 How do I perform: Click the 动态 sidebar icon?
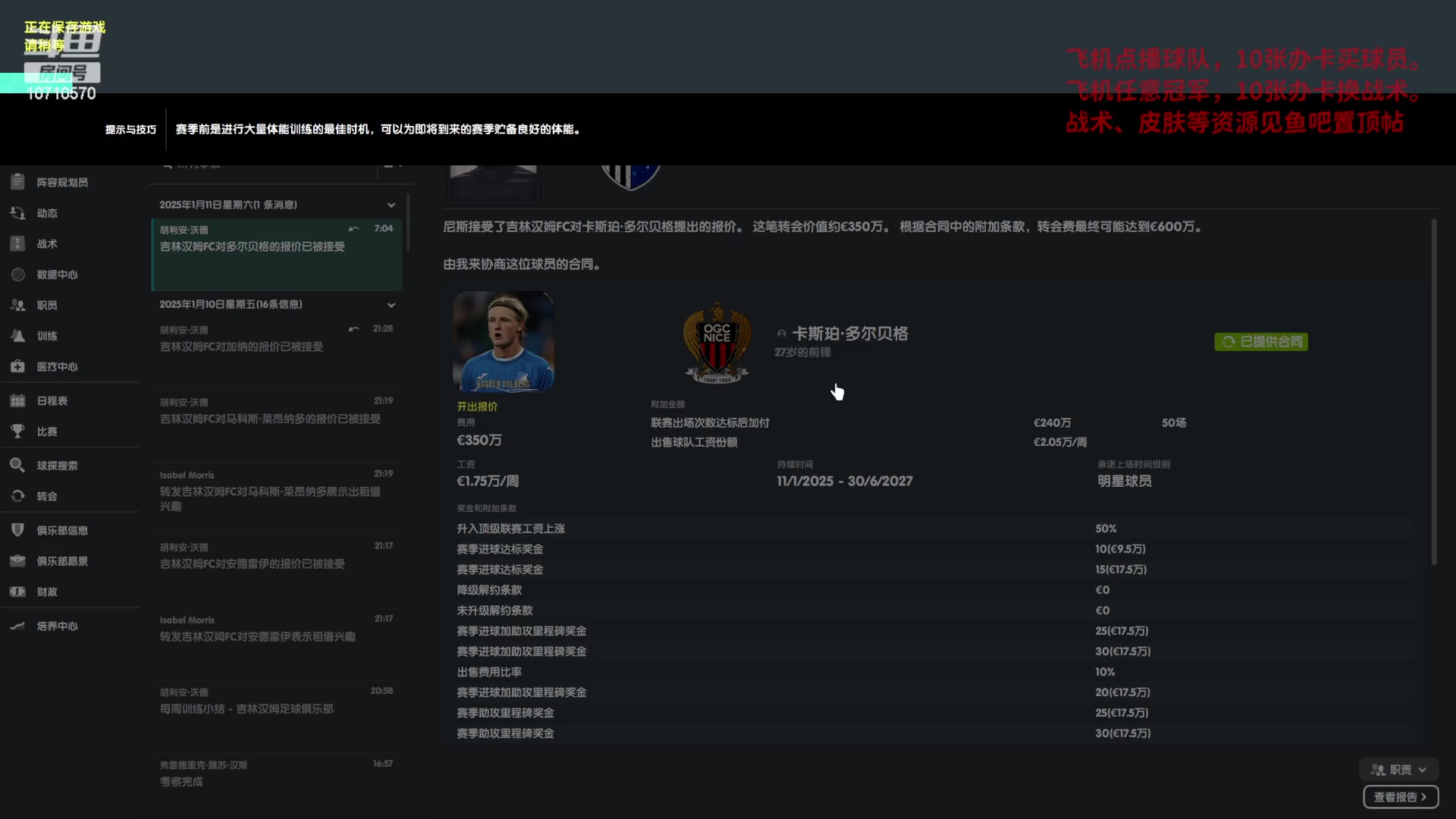pyautogui.click(x=17, y=213)
